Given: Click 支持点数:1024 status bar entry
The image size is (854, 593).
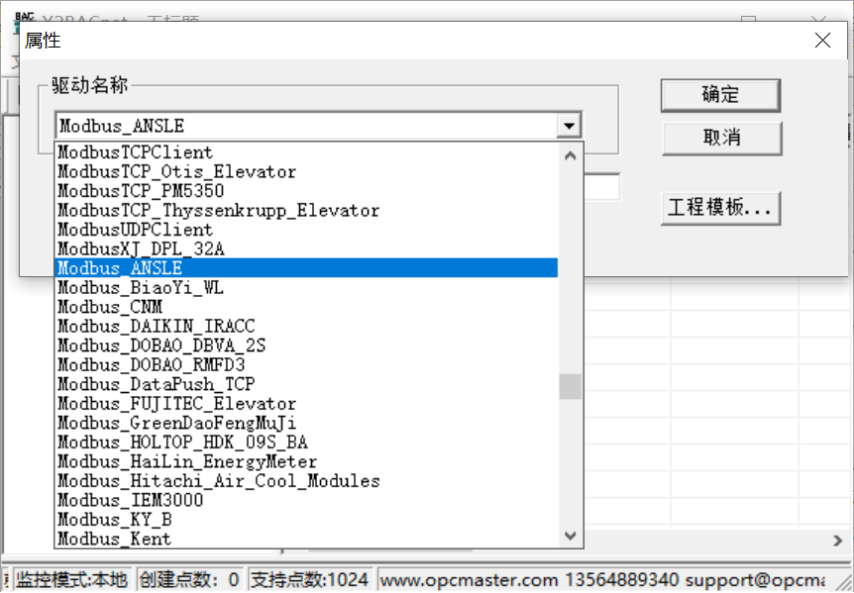Looking at the screenshot, I should tap(309, 580).
